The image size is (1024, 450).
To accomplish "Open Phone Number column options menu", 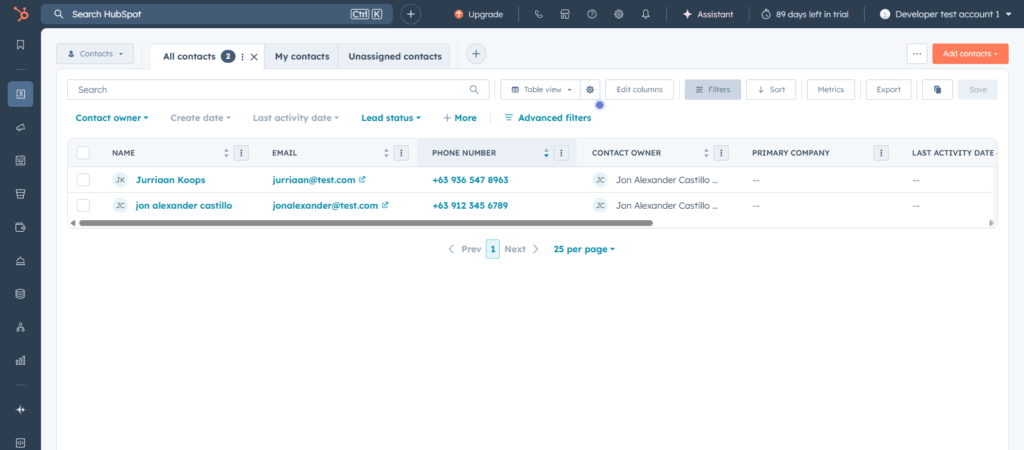I will point(561,153).
